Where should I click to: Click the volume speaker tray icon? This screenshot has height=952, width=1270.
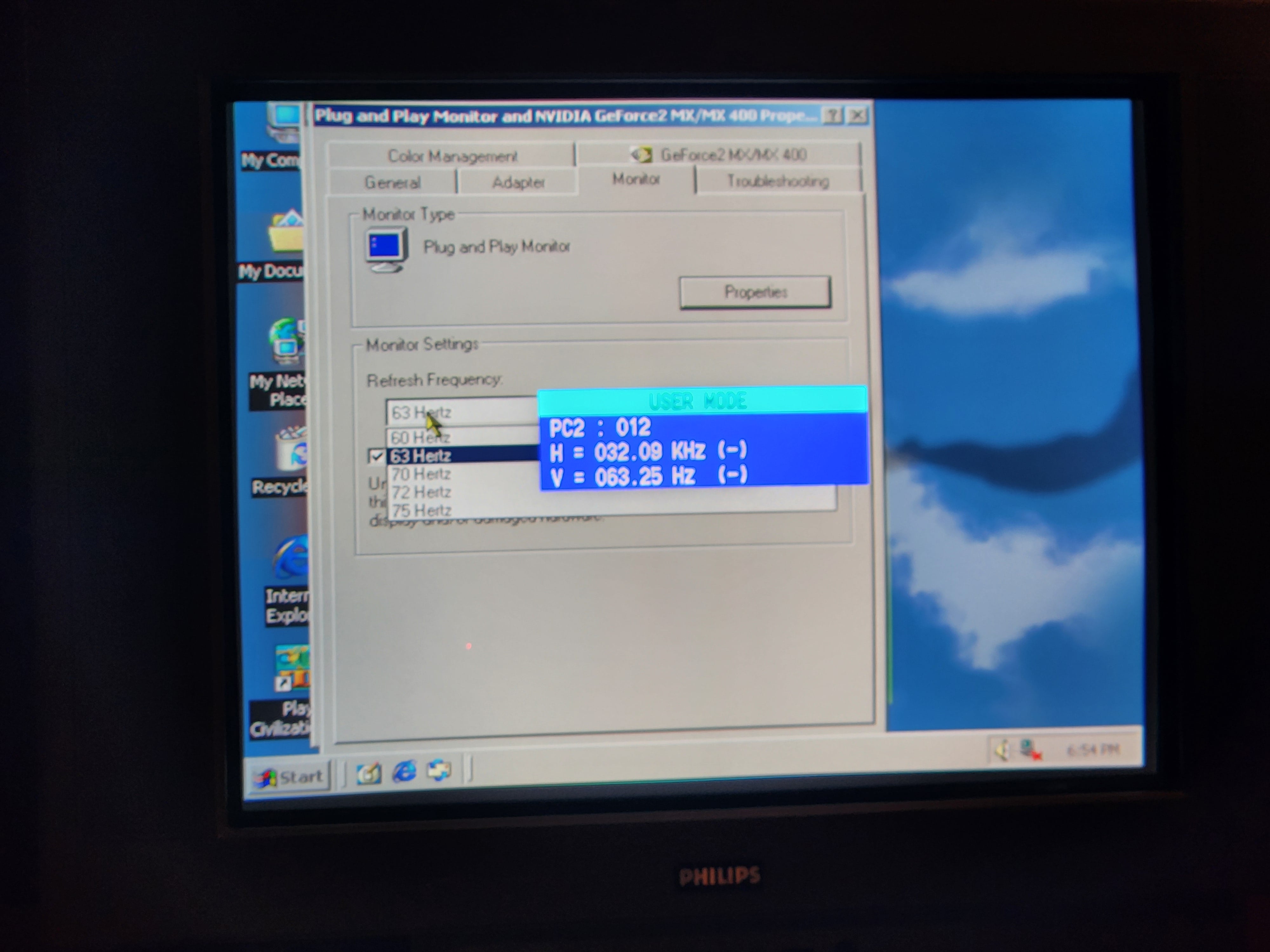(1002, 750)
